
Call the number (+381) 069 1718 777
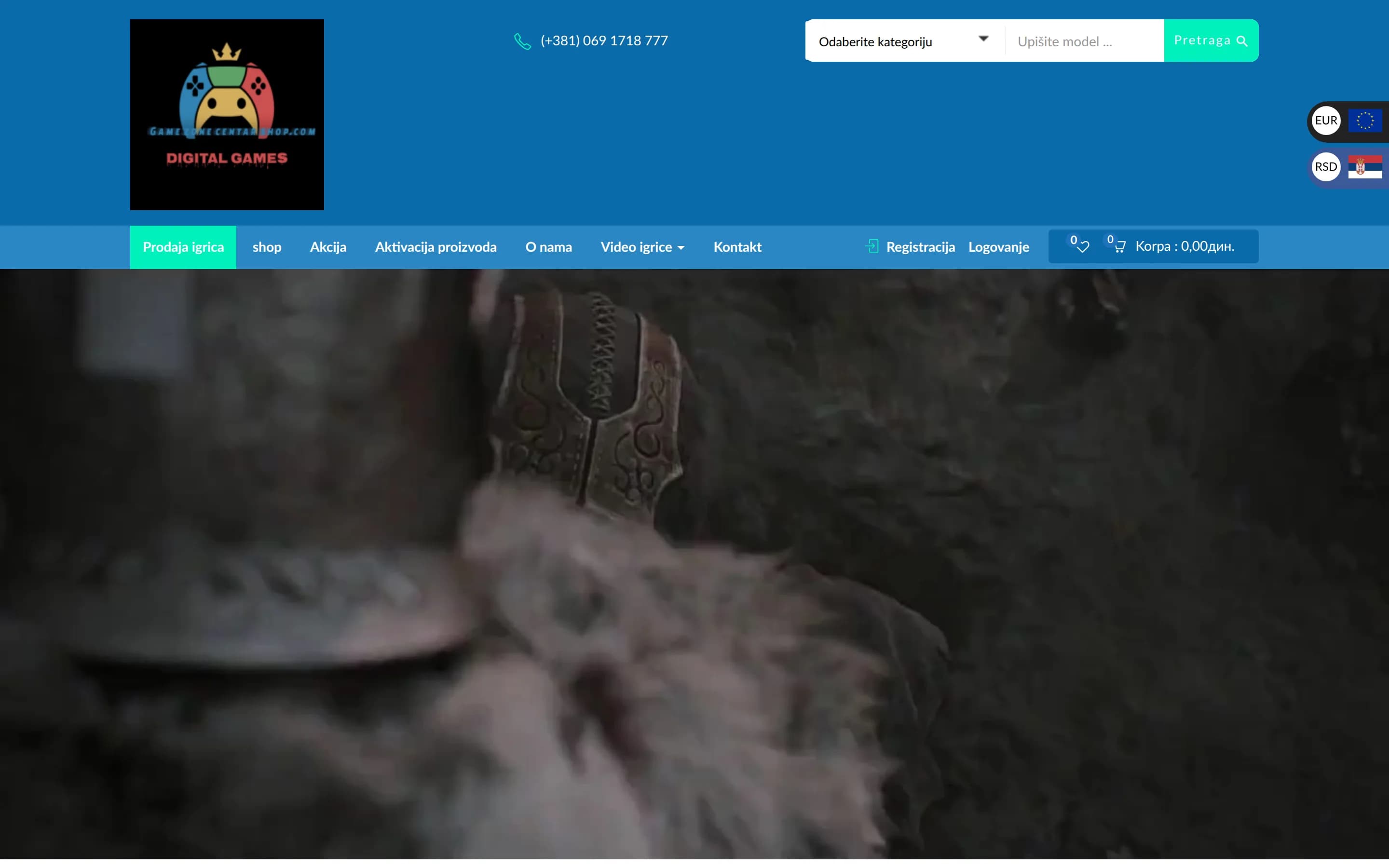coord(604,41)
